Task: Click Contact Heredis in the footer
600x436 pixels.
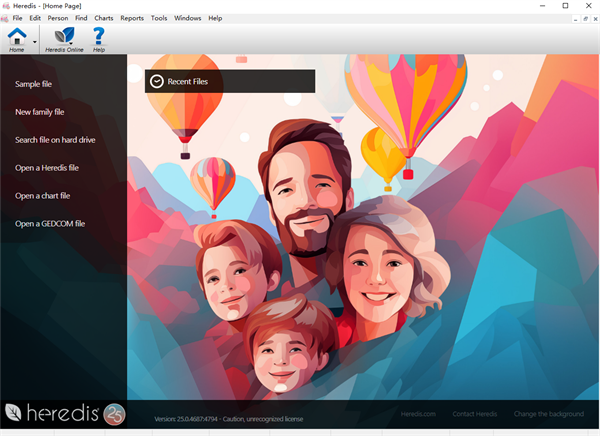Action: (x=474, y=414)
